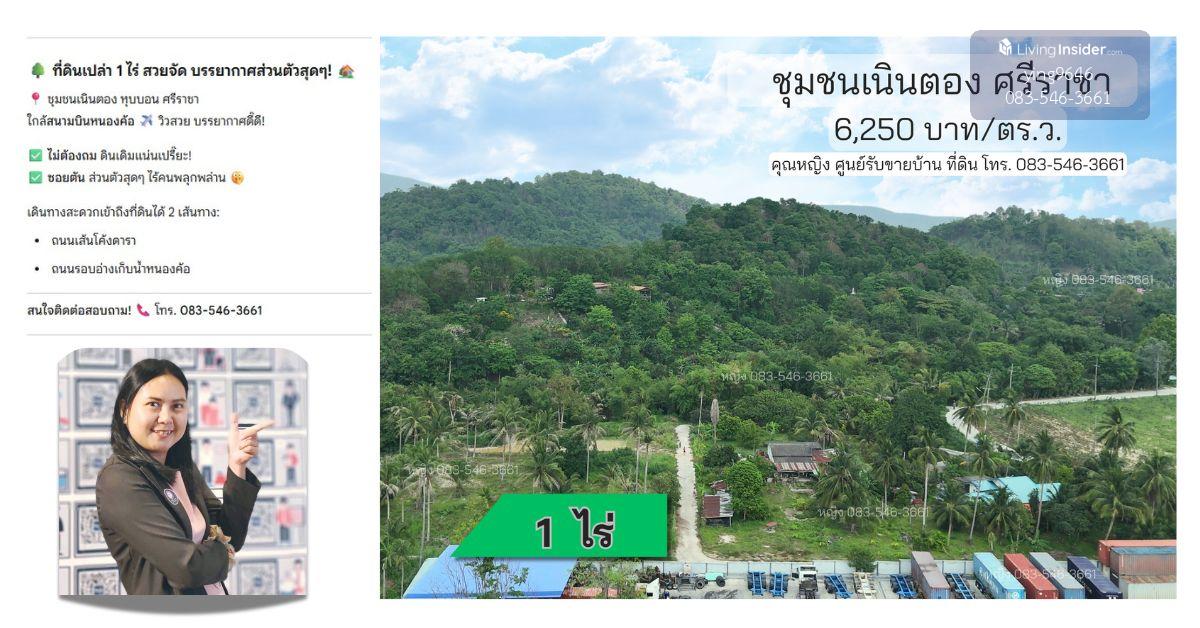Screen dimensions: 1200x628
Task: Click the red phone emoji beside โทร.
Action: click(142, 310)
